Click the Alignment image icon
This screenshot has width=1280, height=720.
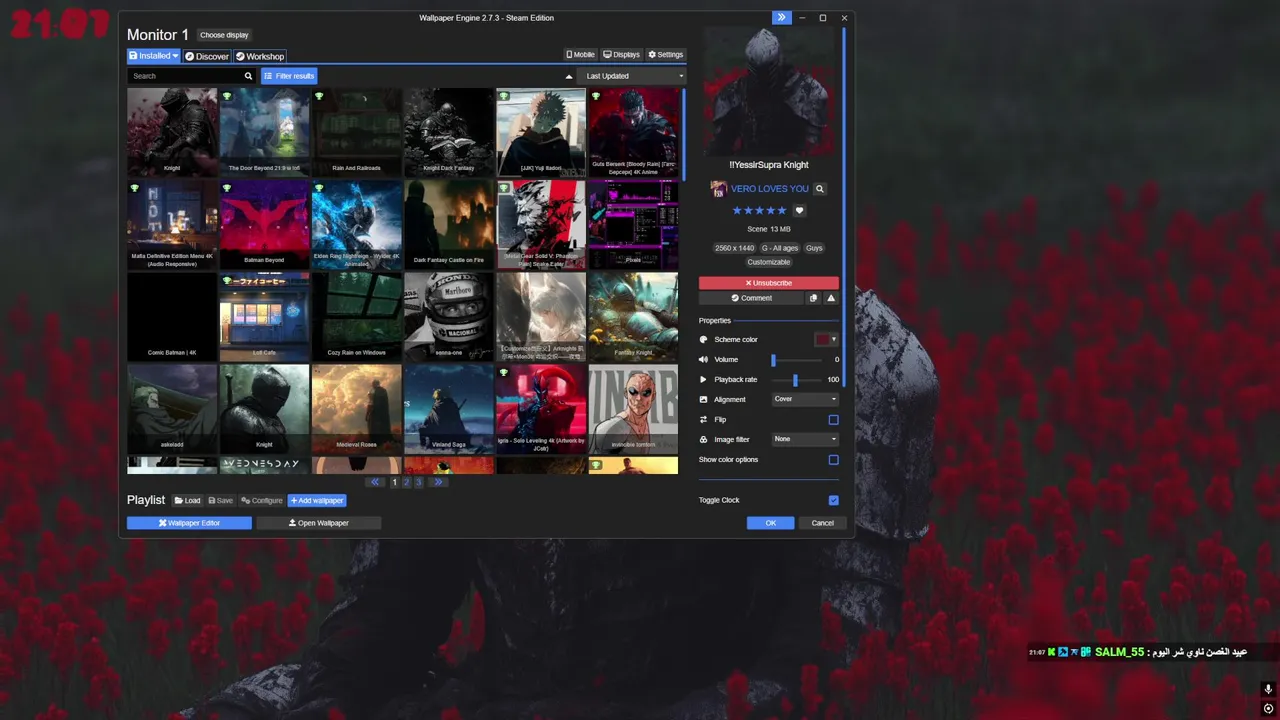(703, 400)
